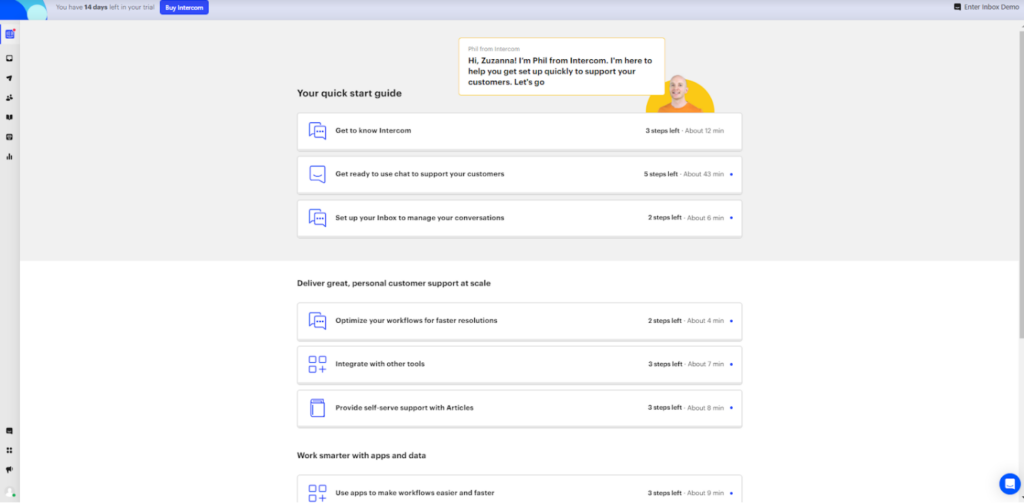Screen dimensions: 1024x503
Task: Click '3 steps left · About 7 min' text
Action: click(686, 365)
